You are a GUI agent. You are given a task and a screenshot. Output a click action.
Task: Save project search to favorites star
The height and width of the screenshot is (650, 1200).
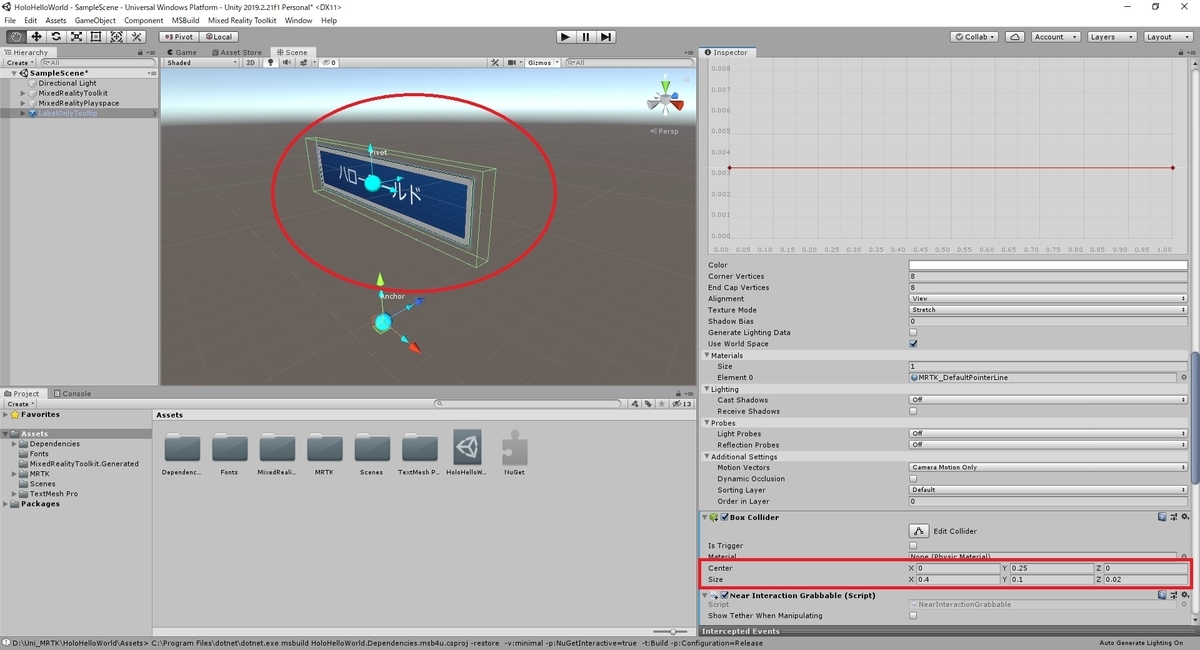click(x=661, y=404)
